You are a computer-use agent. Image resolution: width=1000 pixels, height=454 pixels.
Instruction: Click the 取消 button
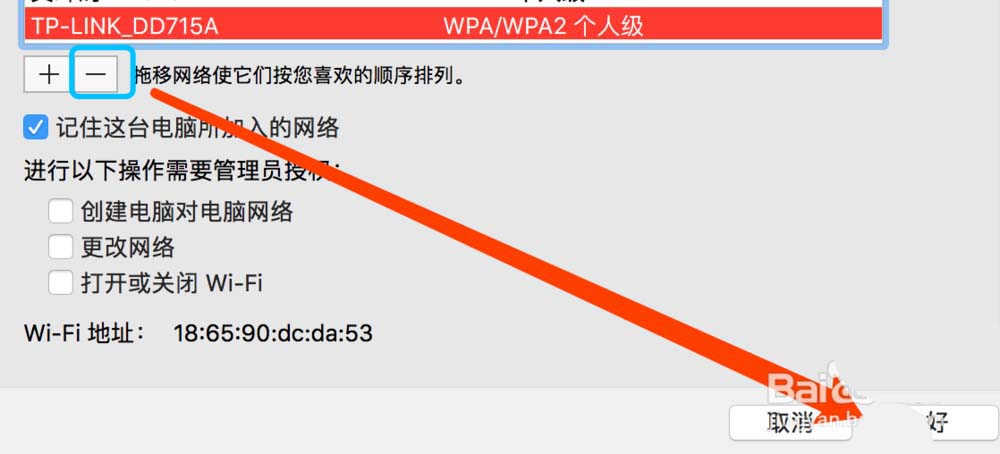(x=790, y=422)
